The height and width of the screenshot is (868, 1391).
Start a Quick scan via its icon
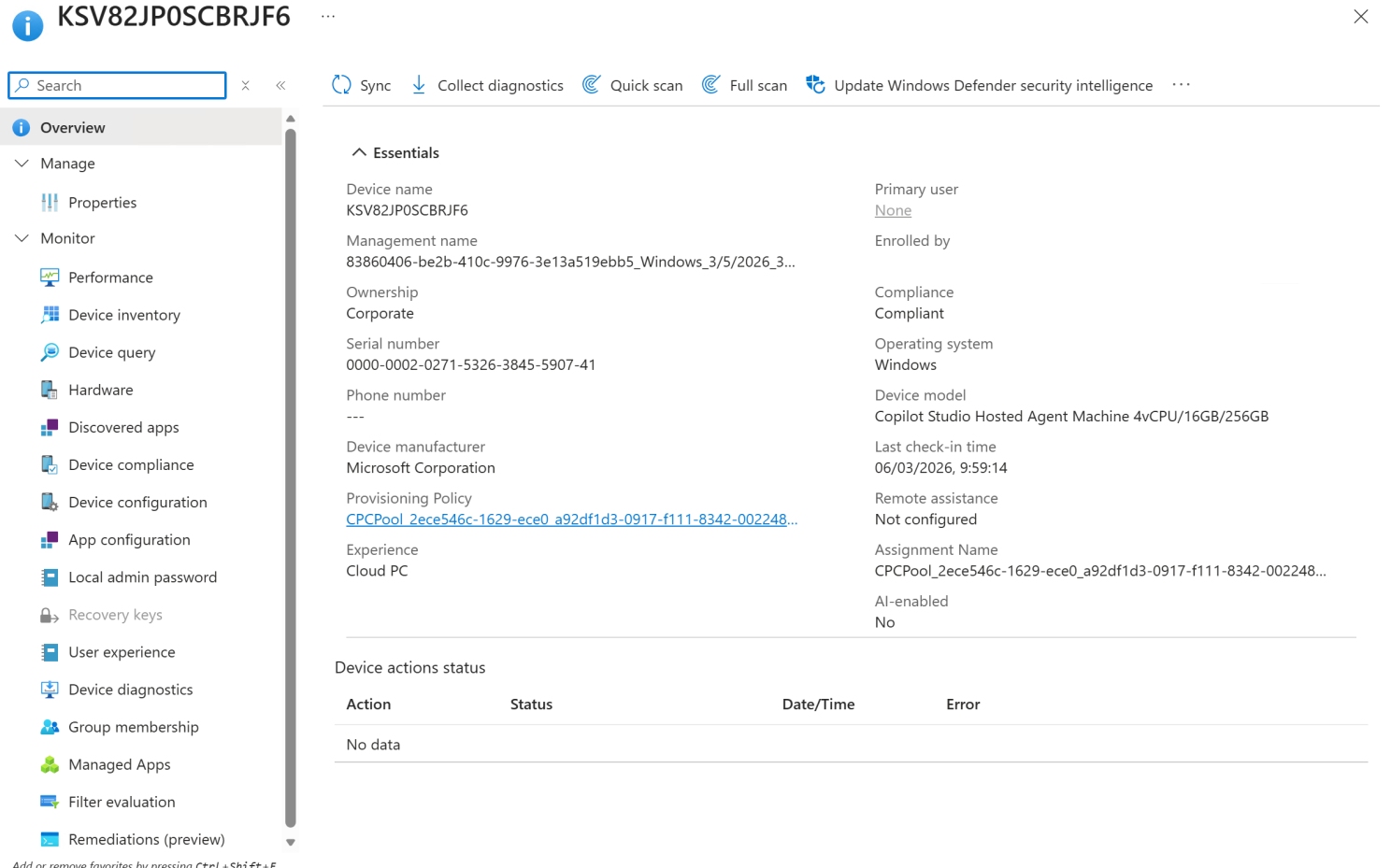[x=591, y=85]
